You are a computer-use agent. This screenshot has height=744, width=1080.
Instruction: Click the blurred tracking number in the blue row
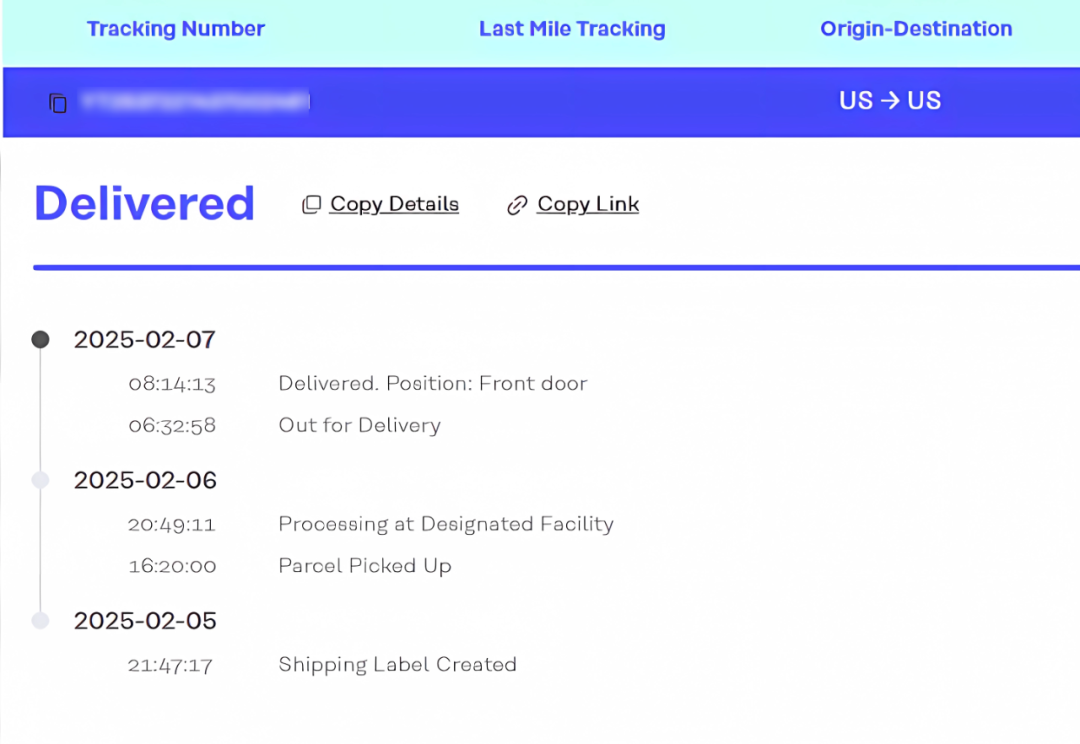[195, 101]
